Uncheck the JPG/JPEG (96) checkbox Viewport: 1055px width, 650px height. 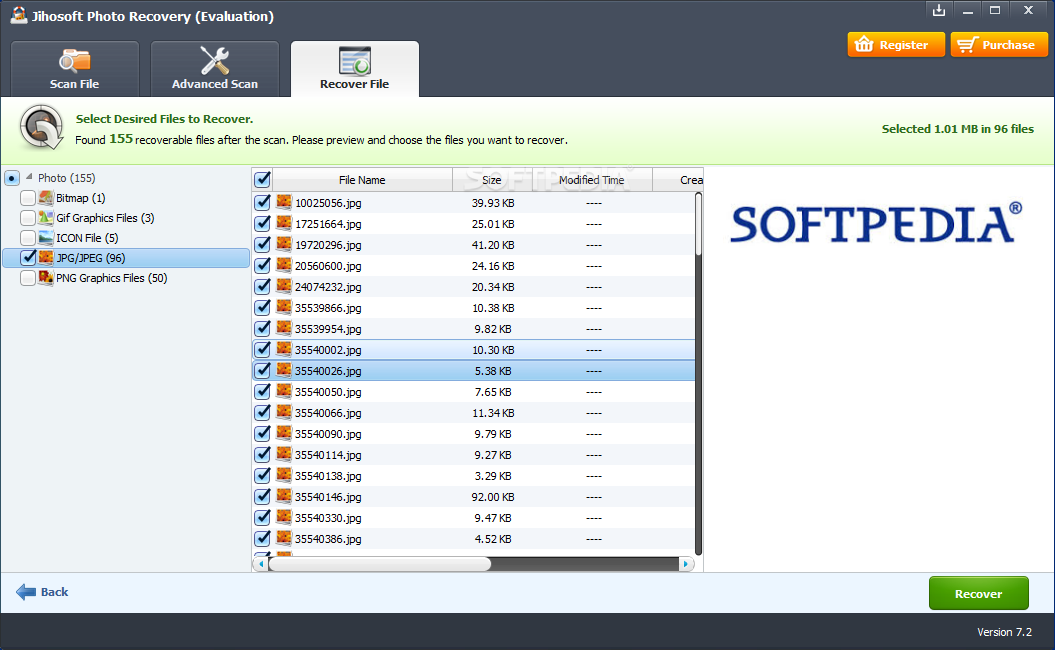[28, 258]
